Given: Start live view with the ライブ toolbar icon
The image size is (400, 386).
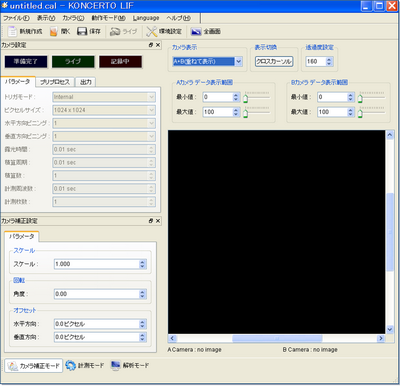Looking at the screenshot, I should [x=115, y=32].
